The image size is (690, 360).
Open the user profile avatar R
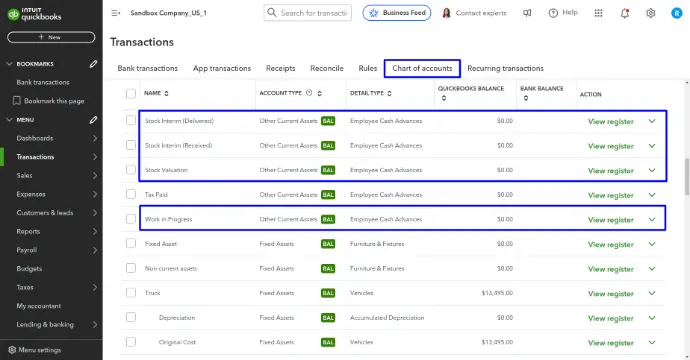pyautogui.click(x=676, y=13)
